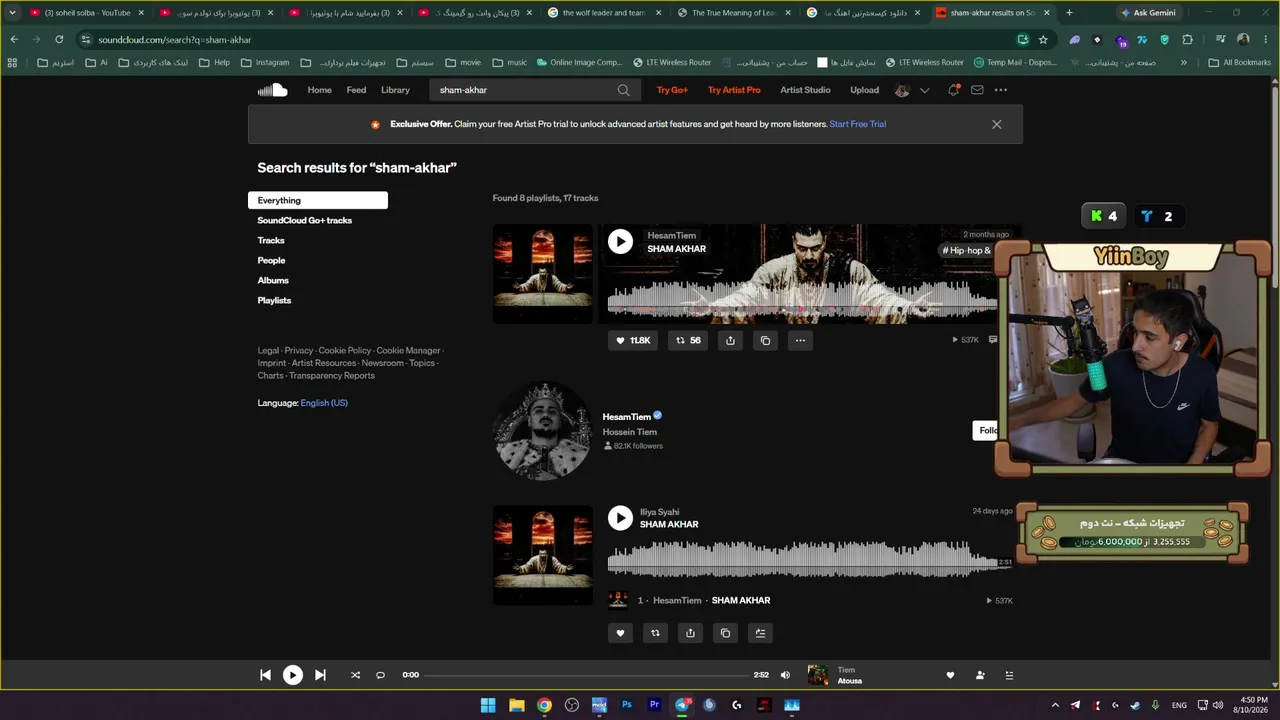Mute the volume in player bar
Screen dimensions: 1280x720
(x=785, y=675)
